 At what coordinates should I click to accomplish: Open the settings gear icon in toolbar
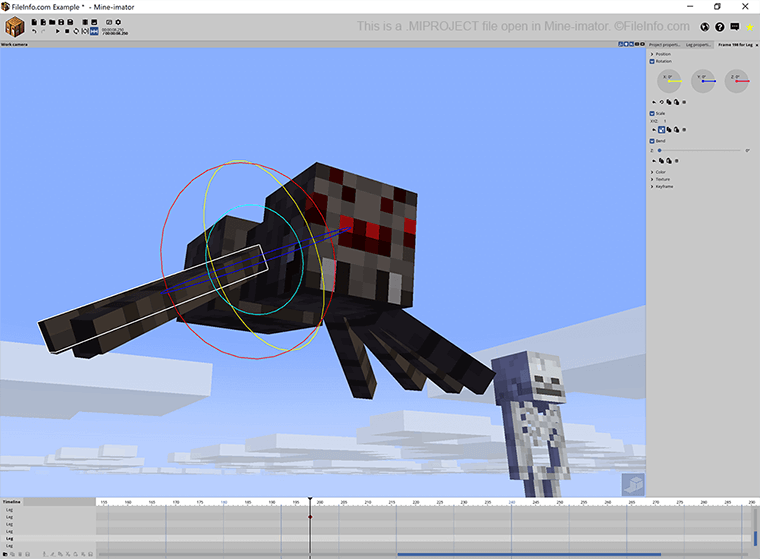pyautogui.click(x=118, y=21)
